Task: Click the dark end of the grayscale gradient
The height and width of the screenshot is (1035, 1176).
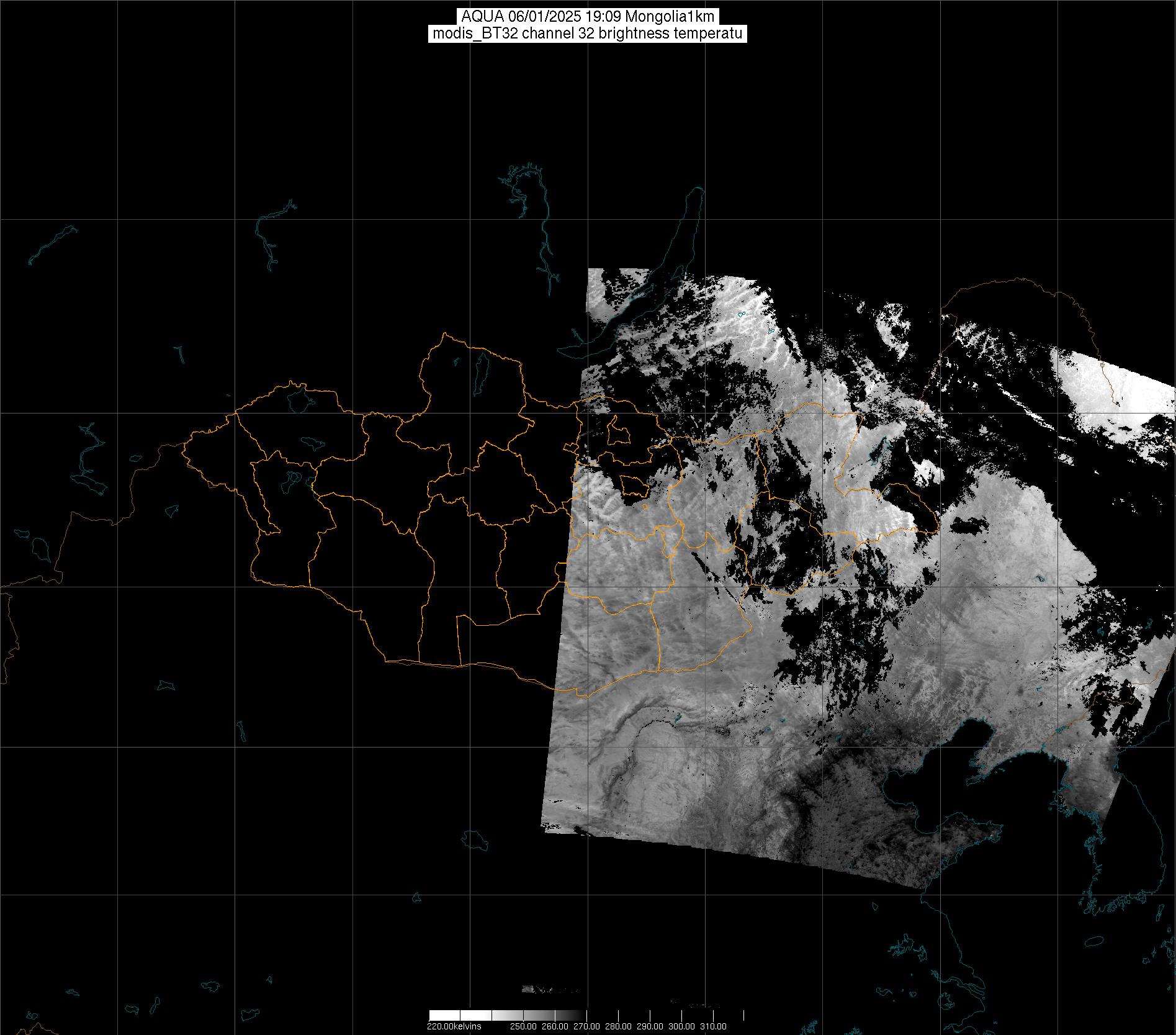Action: 580,1015
